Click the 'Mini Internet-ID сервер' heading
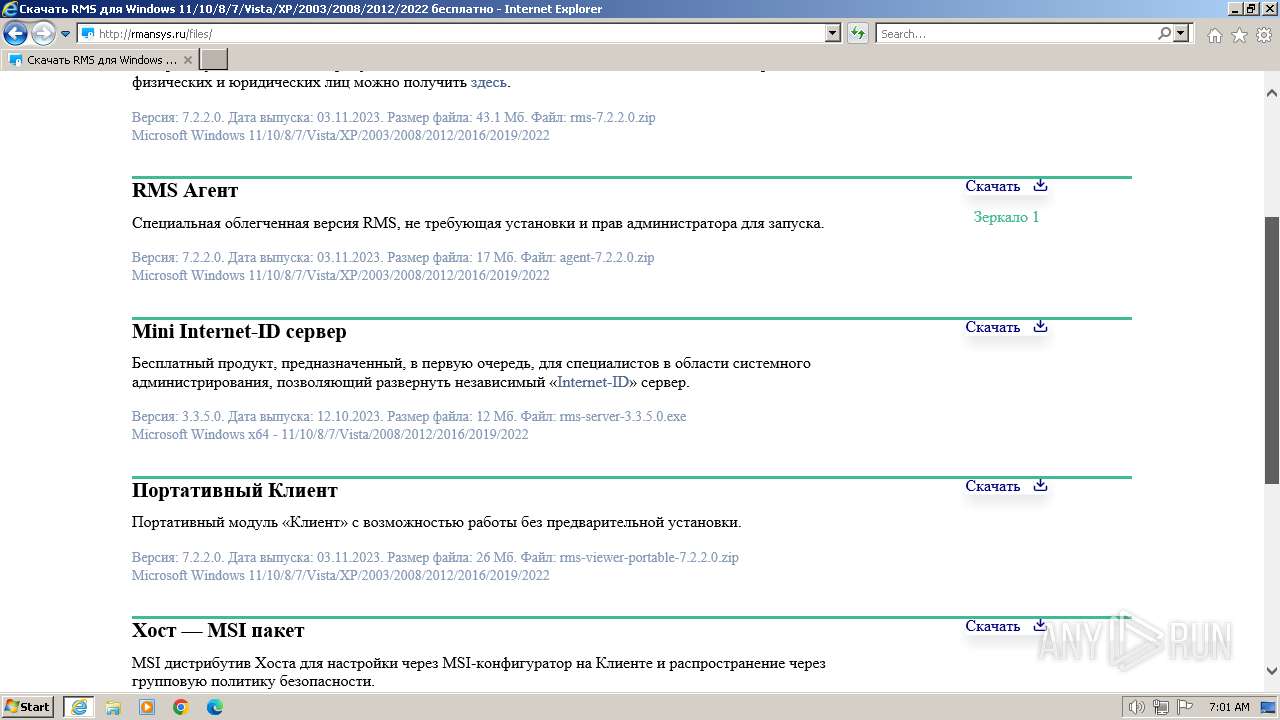The image size is (1280, 720). point(239,331)
